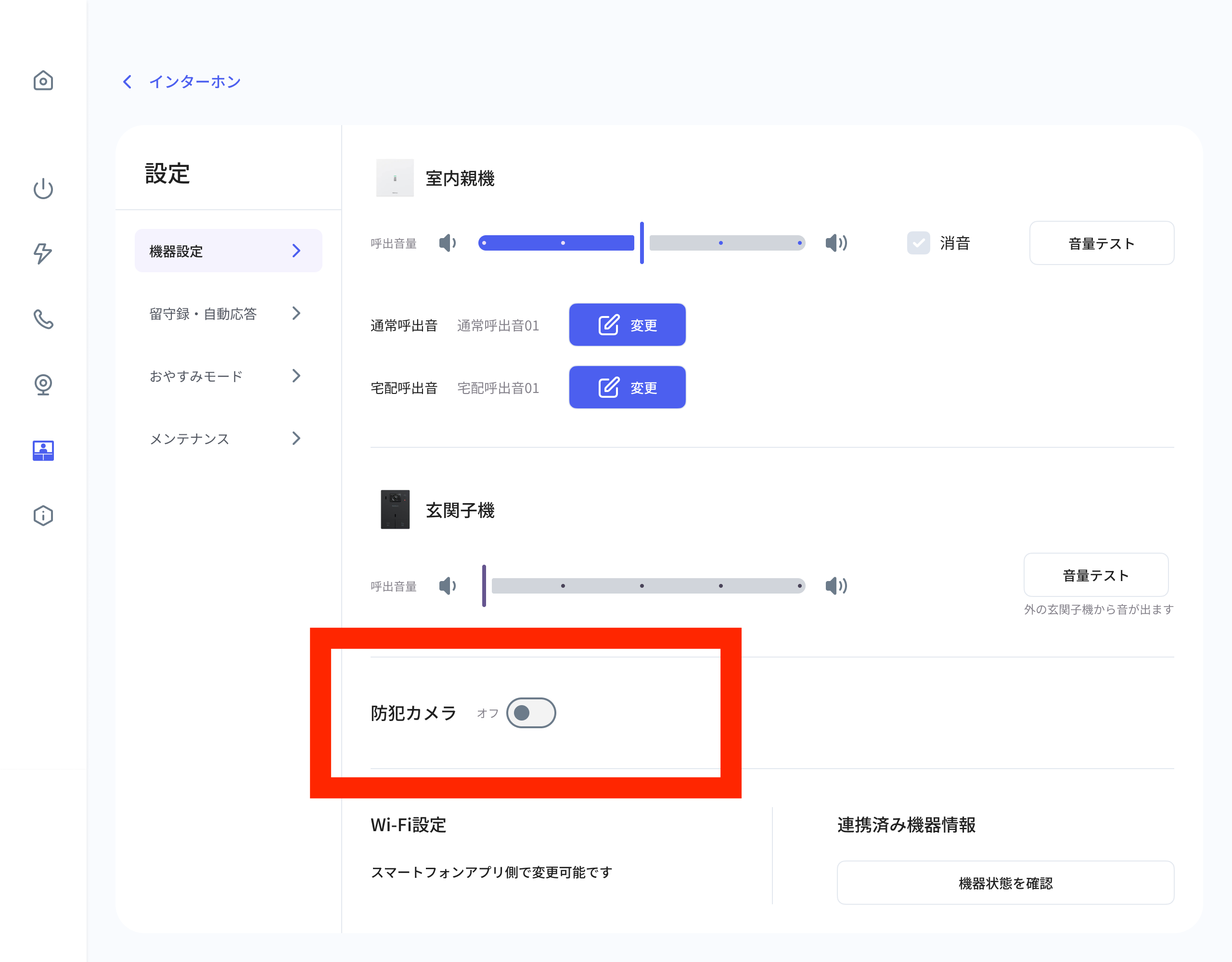Select the lightning bolt energy icon

click(43, 253)
